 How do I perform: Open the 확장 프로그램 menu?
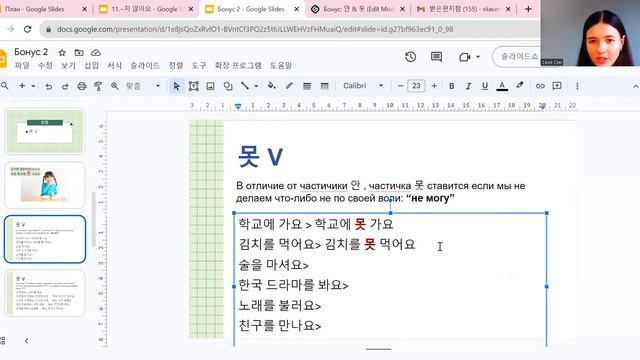click(x=238, y=65)
